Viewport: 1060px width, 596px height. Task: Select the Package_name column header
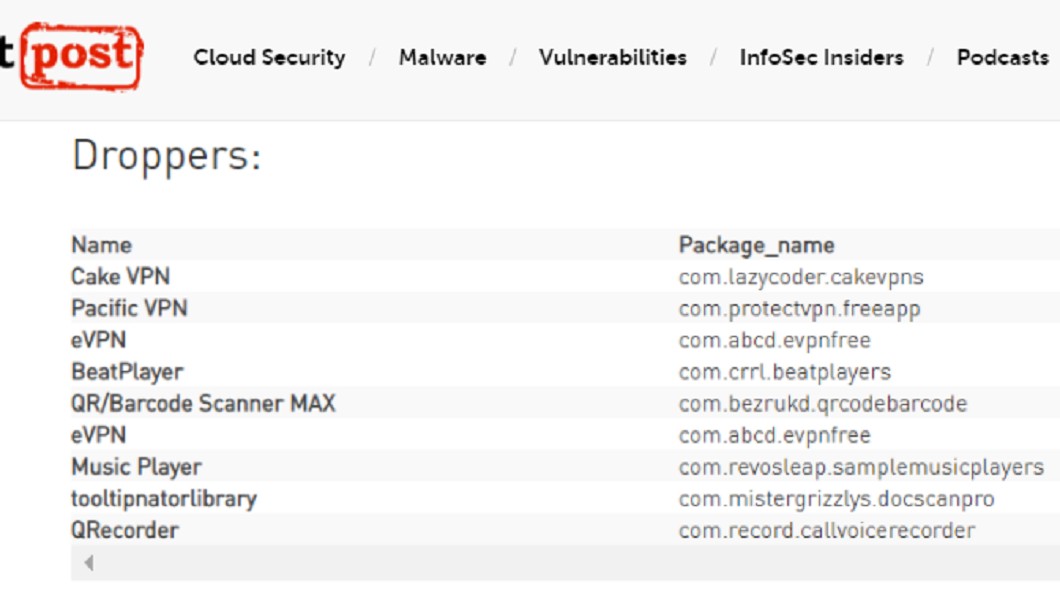click(x=756, y=245)
